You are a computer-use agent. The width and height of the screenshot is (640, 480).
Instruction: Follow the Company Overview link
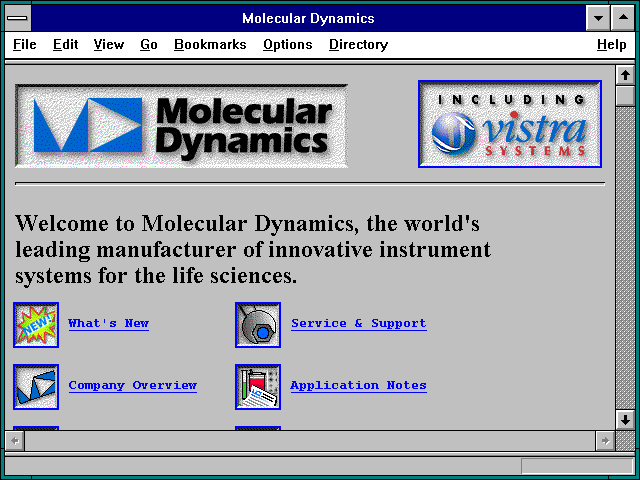tap(133, 385)
